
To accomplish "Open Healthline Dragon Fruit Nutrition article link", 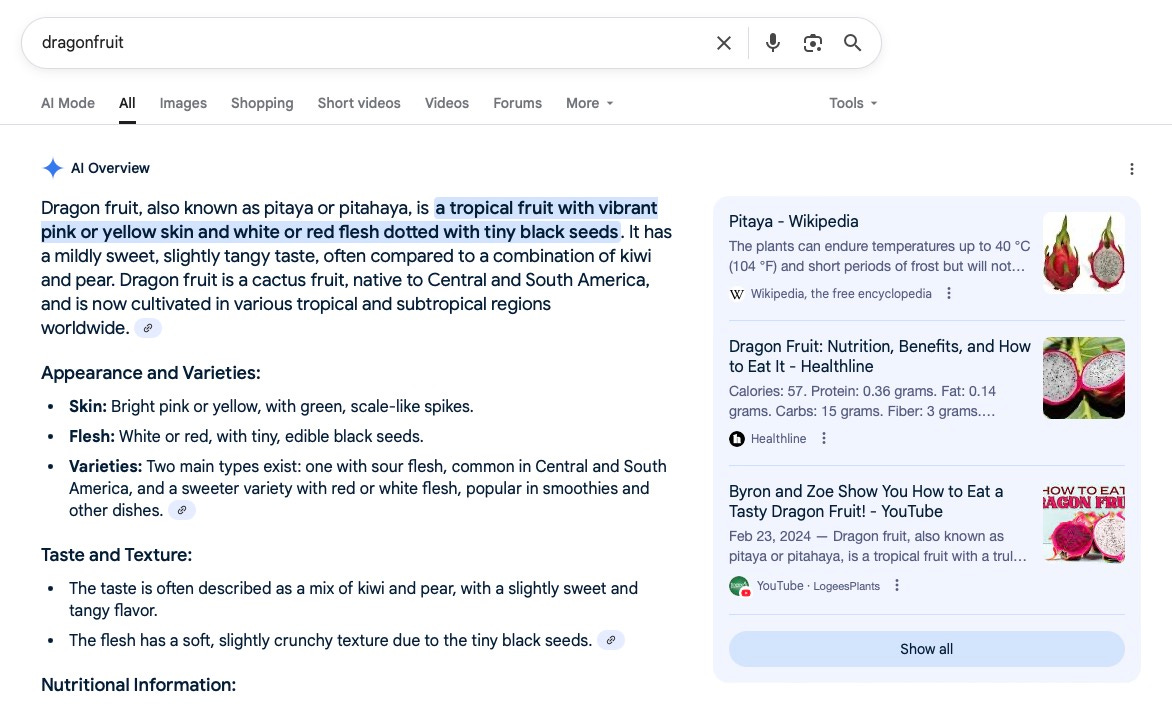I will click(879, 356).
